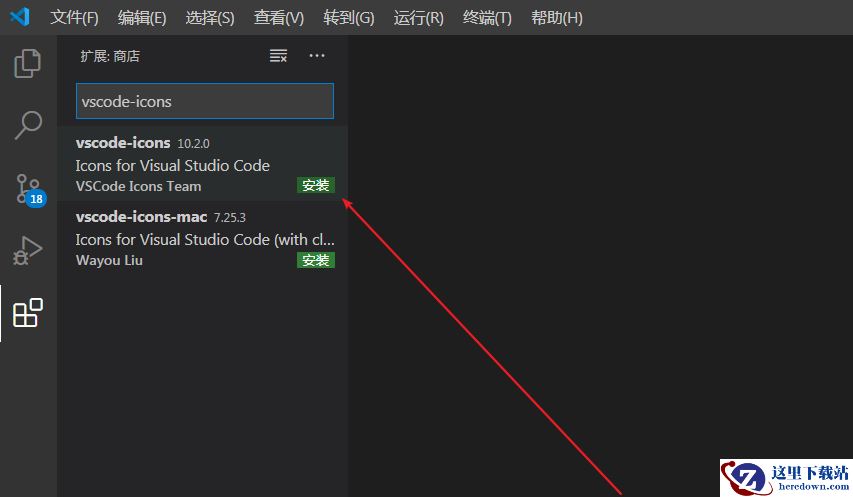Viewport: 853px width, 497px height.
Task: Open the 运行(R) menu
Action: (418, 17)
